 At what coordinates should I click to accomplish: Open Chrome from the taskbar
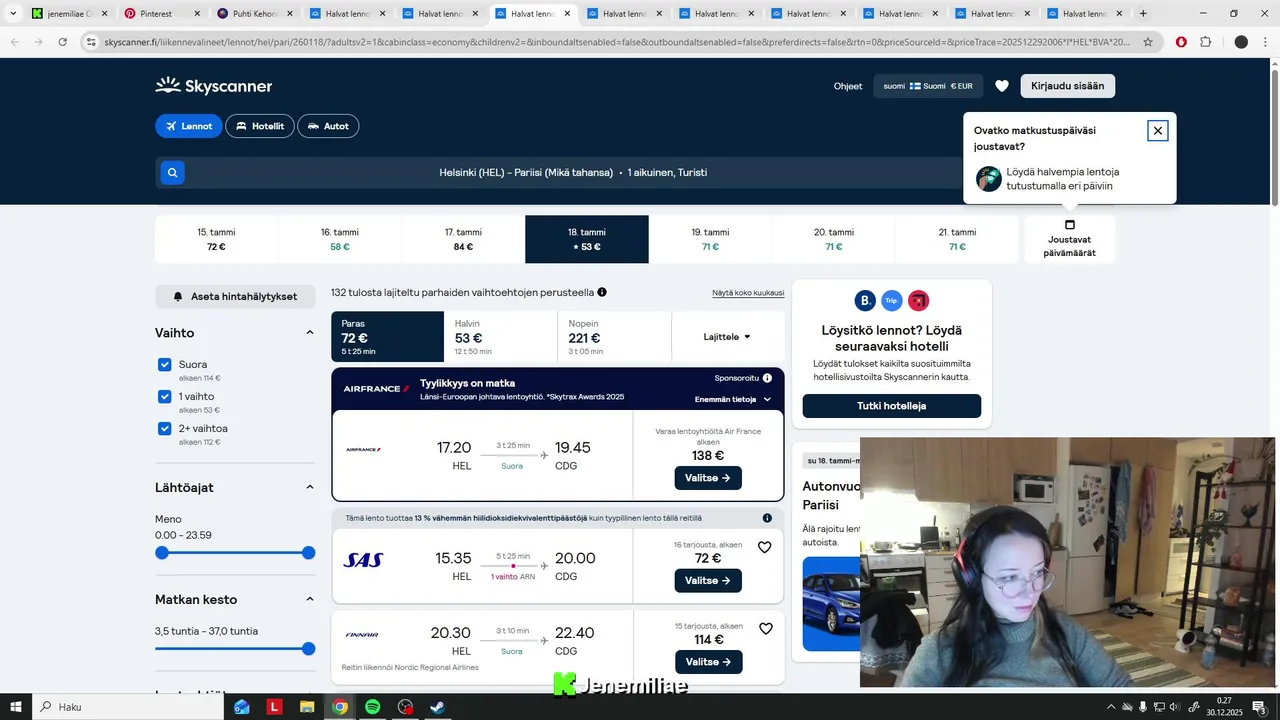click(x=340, y=707)
